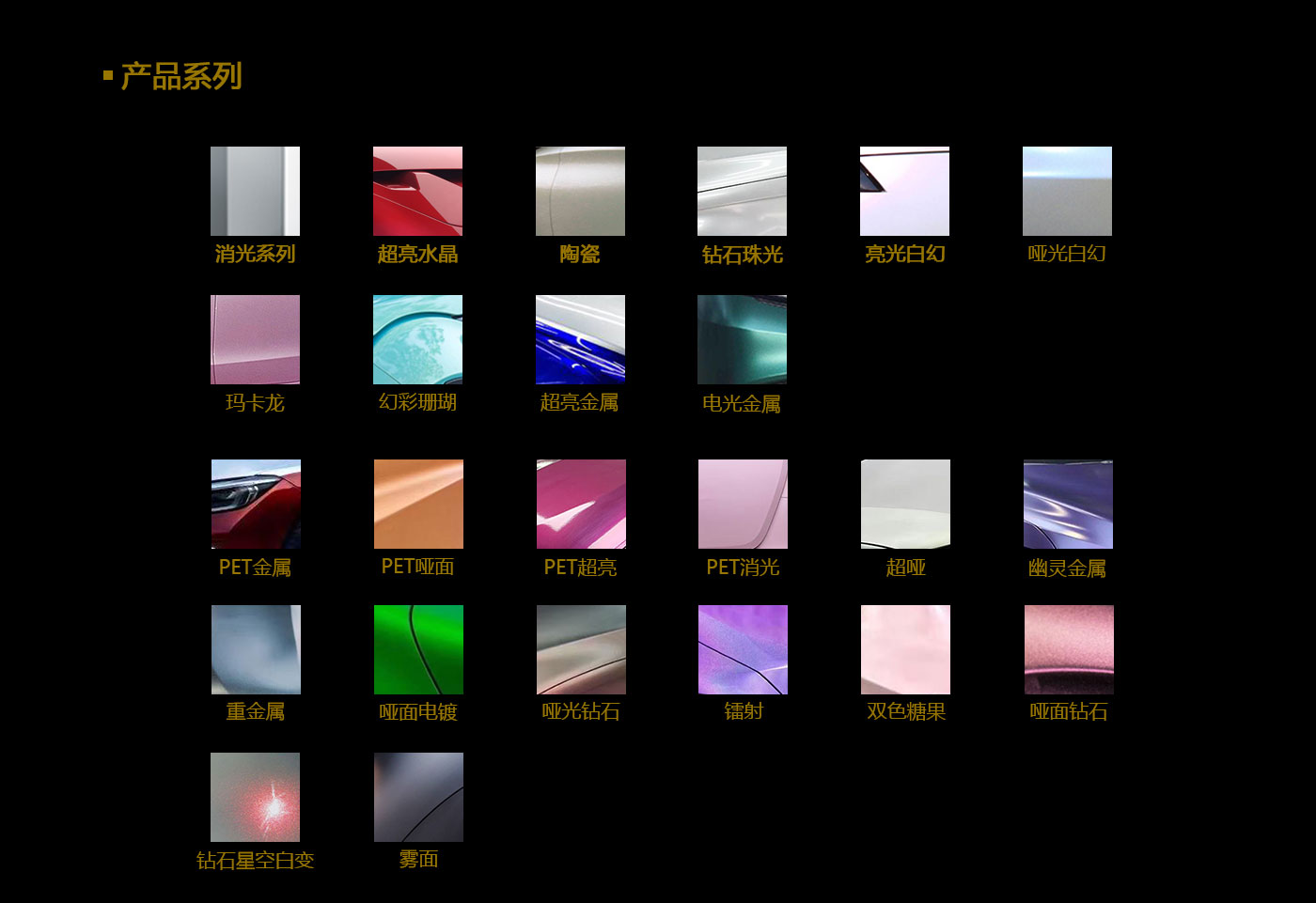Open the 雾面 caption link
Viewport: 1316px width, 903px height.
coord(418,859)
